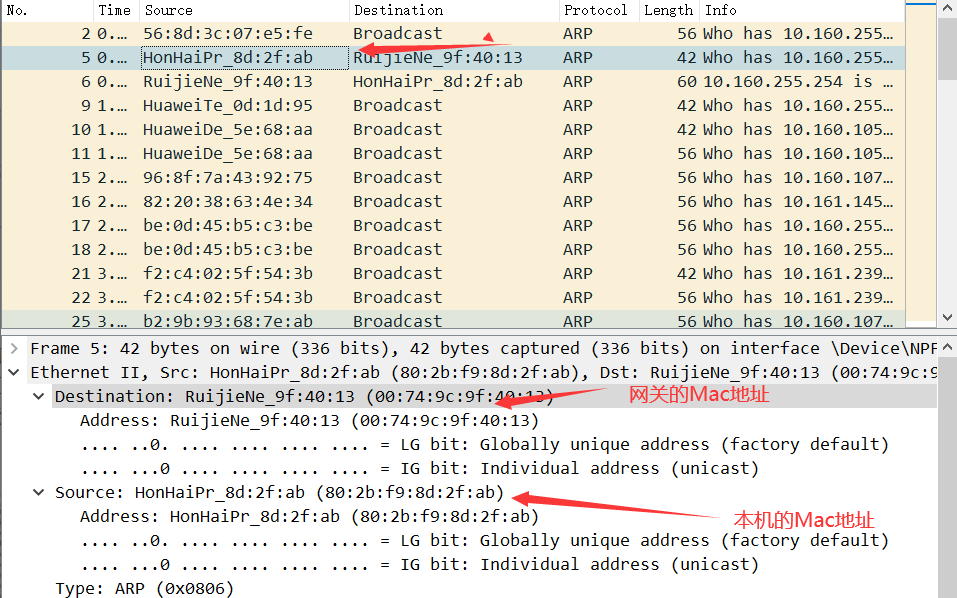Collapse the Destination RuijieNe_9f:40:13 node
This screenshot has height=598, width=957.
[x=38, y=397]
